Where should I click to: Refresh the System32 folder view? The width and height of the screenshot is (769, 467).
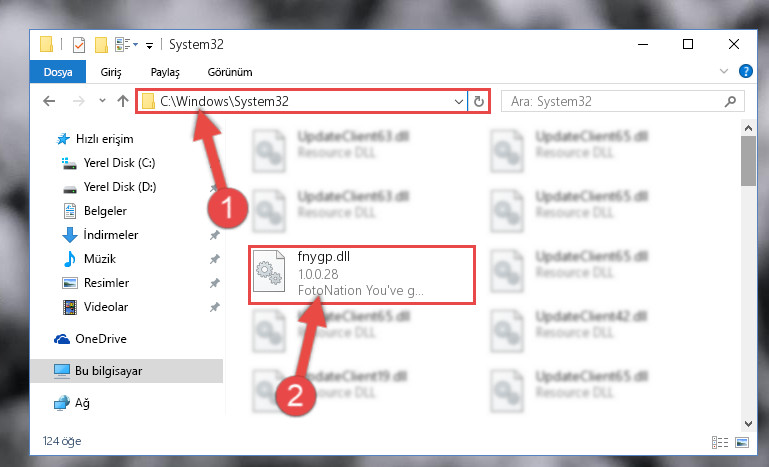pos(479,102)
